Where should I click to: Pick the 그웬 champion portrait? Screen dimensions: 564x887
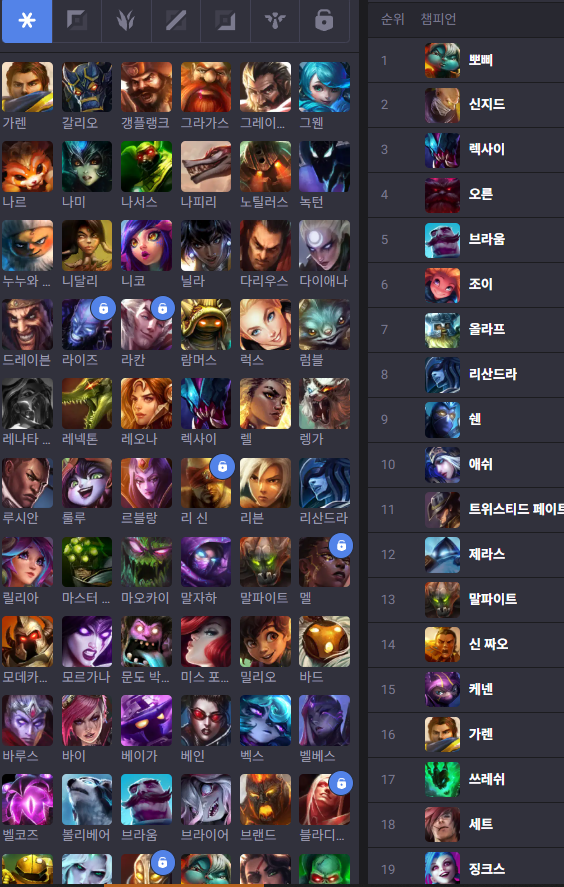point(324,87)
